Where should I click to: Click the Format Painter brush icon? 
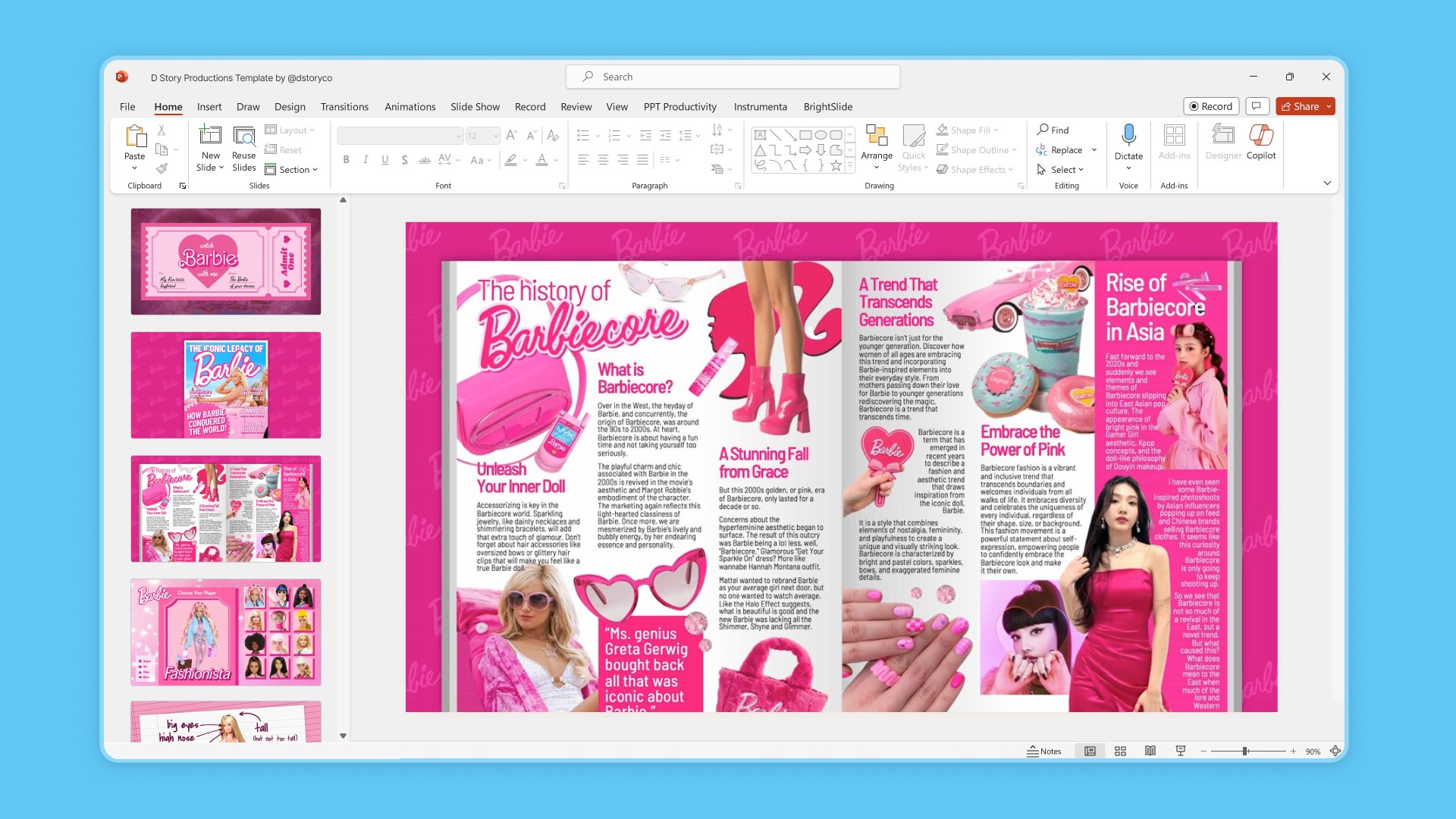tap(162, 168)
